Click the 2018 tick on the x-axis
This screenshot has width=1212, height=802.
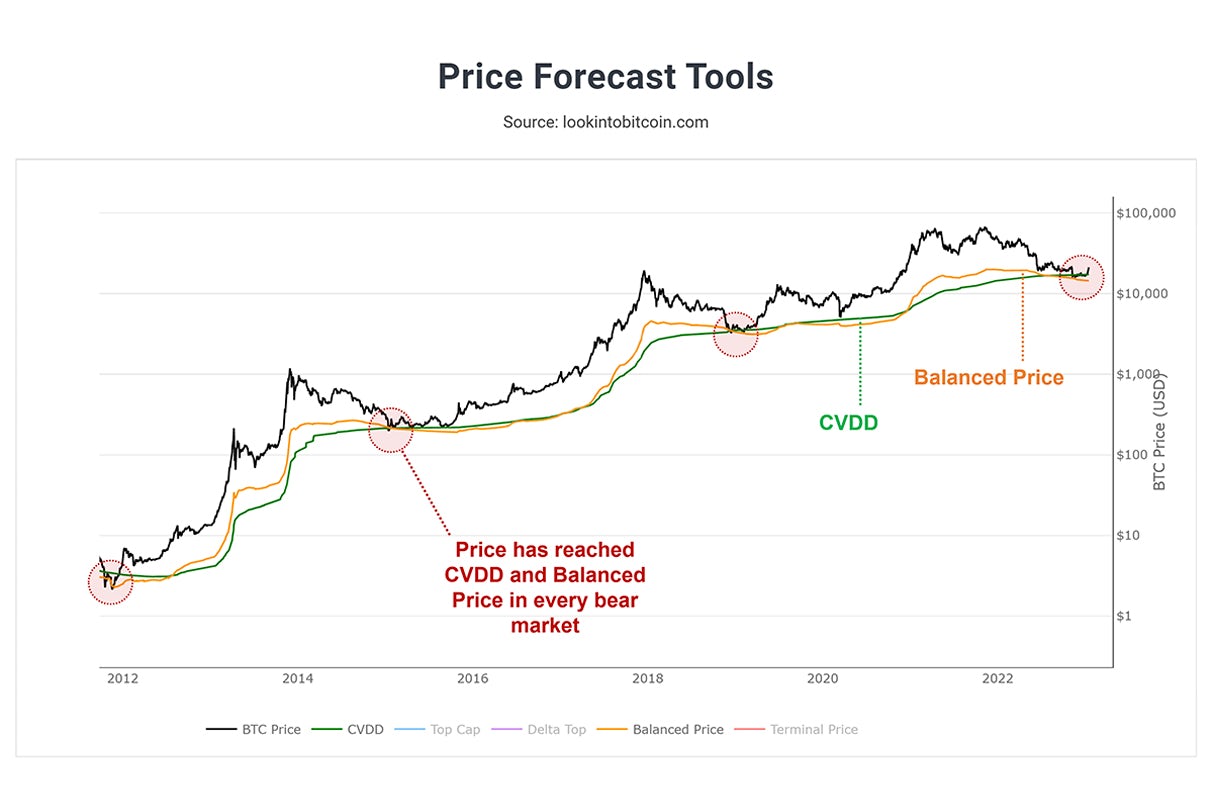tap(647, 679)
